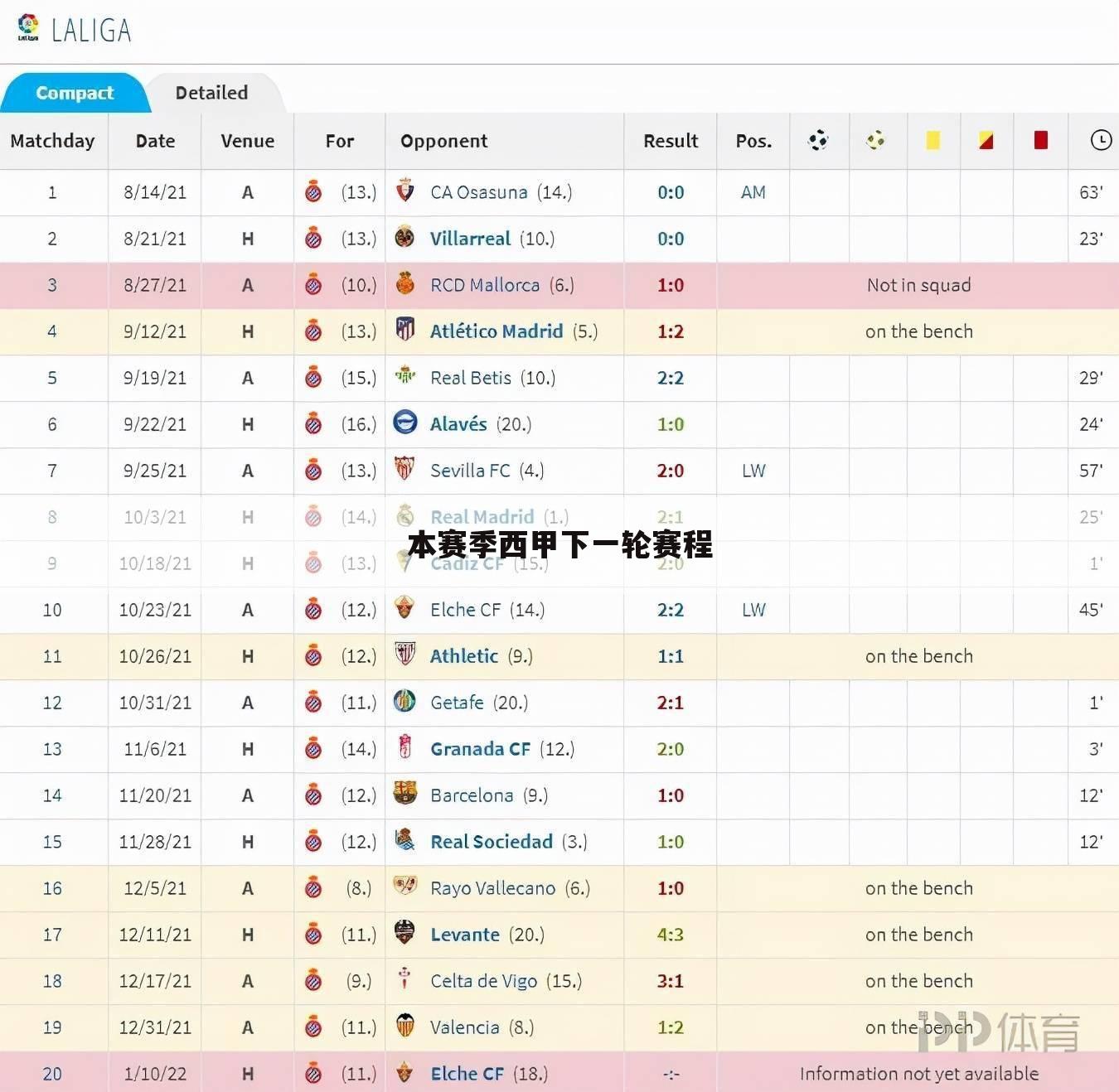This screenshot has width=1119, height=1092.
Task: Open the Levante opponent link
Action: coord(465,935)
